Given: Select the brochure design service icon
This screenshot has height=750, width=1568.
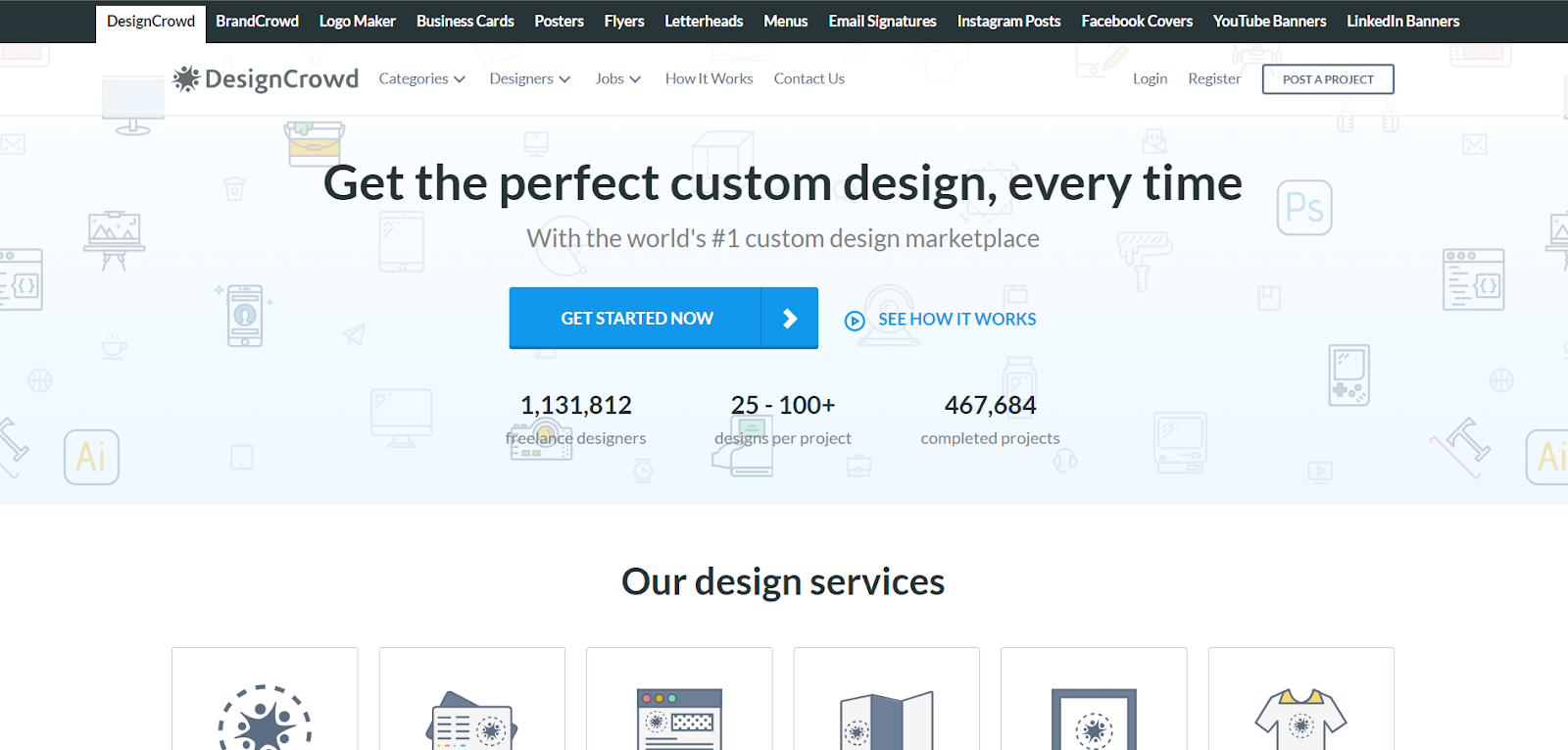Looking at the screenshot, I should click(x=887, y=720).
